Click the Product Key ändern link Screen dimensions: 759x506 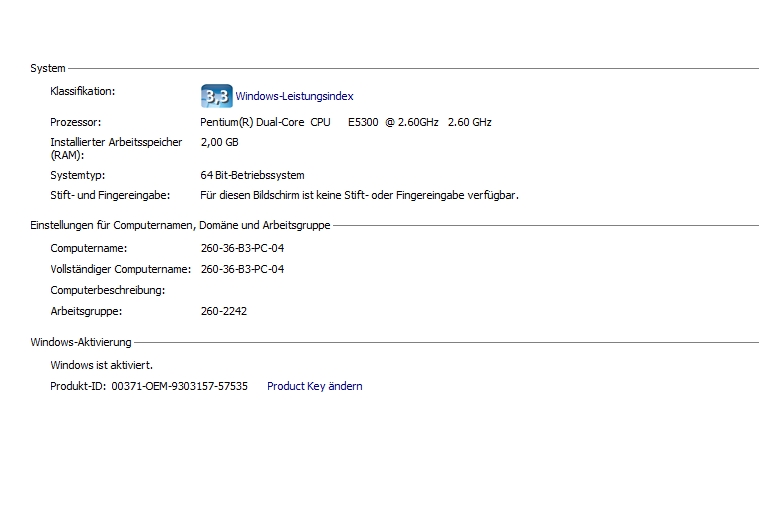[314, 386]
